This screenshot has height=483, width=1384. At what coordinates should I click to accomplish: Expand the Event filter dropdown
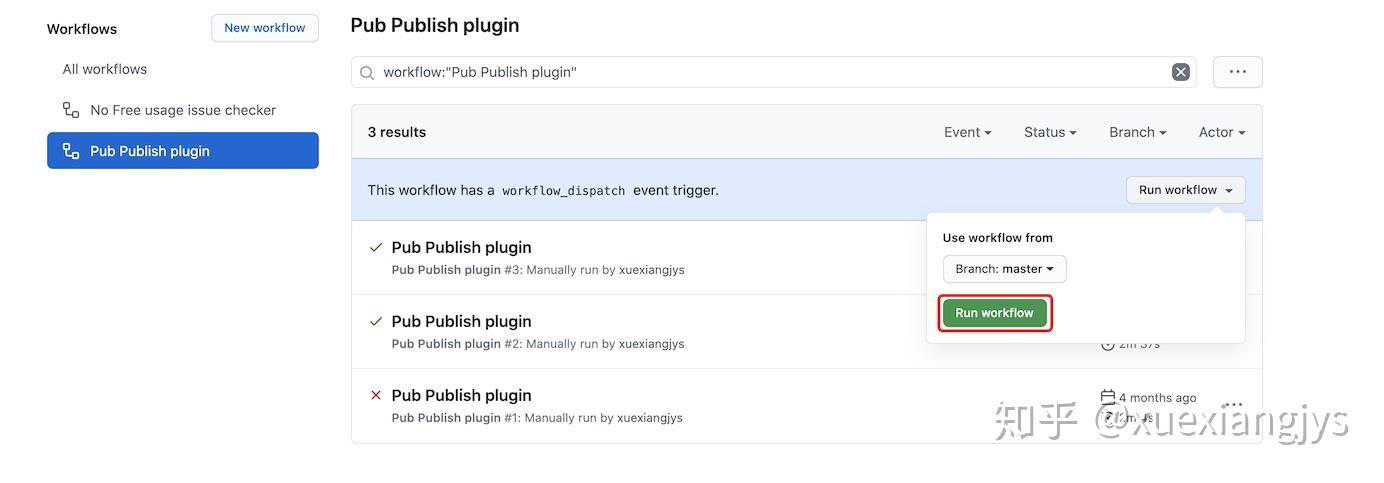967,132
